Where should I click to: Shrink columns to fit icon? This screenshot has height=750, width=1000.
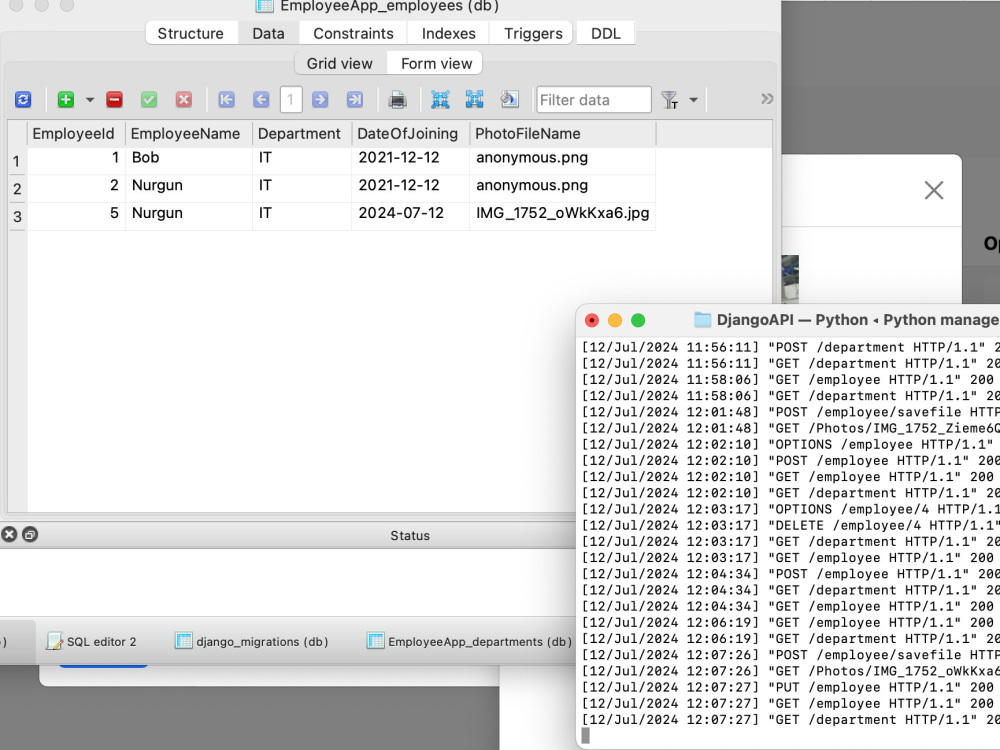[x=440, y=99]
